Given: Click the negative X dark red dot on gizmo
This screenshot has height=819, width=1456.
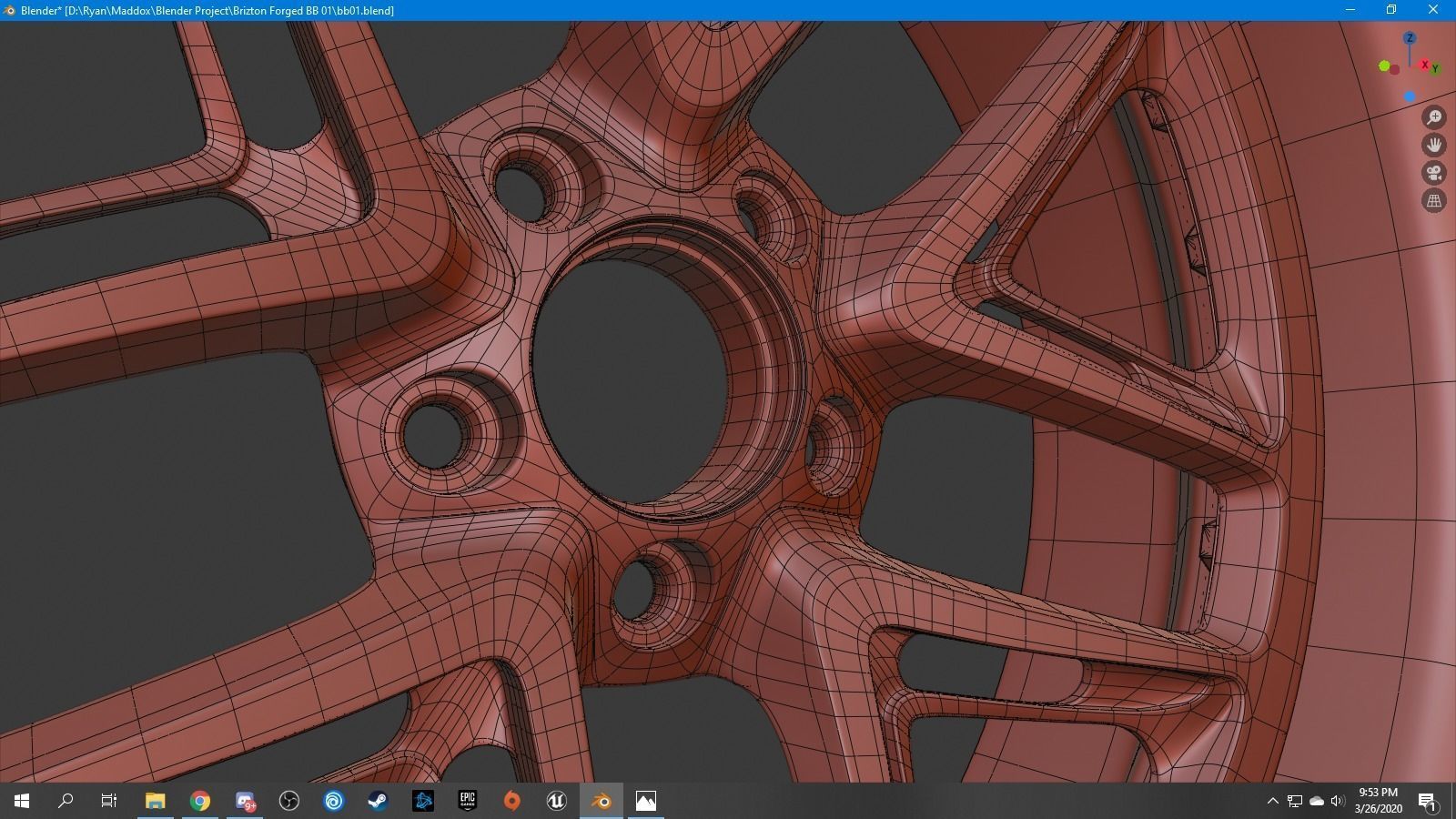Looking at the screenshot, I should click(x=1394, y=70).
